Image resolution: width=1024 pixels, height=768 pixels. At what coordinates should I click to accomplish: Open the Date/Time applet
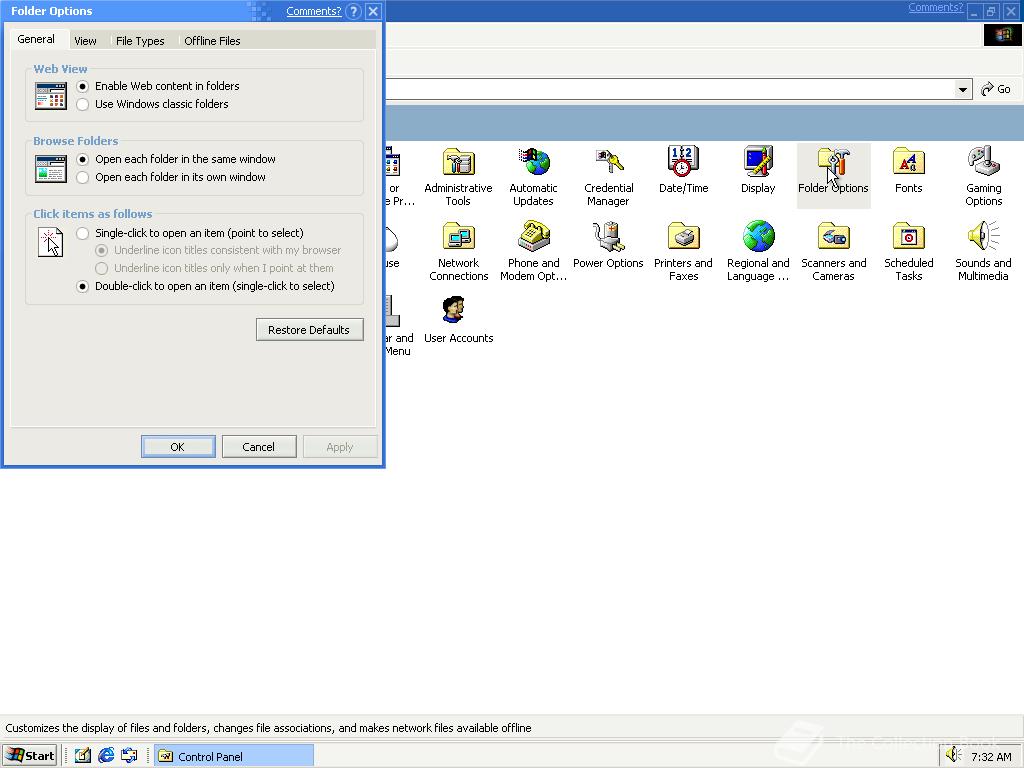pyautogui.click(x=683, y=170)
